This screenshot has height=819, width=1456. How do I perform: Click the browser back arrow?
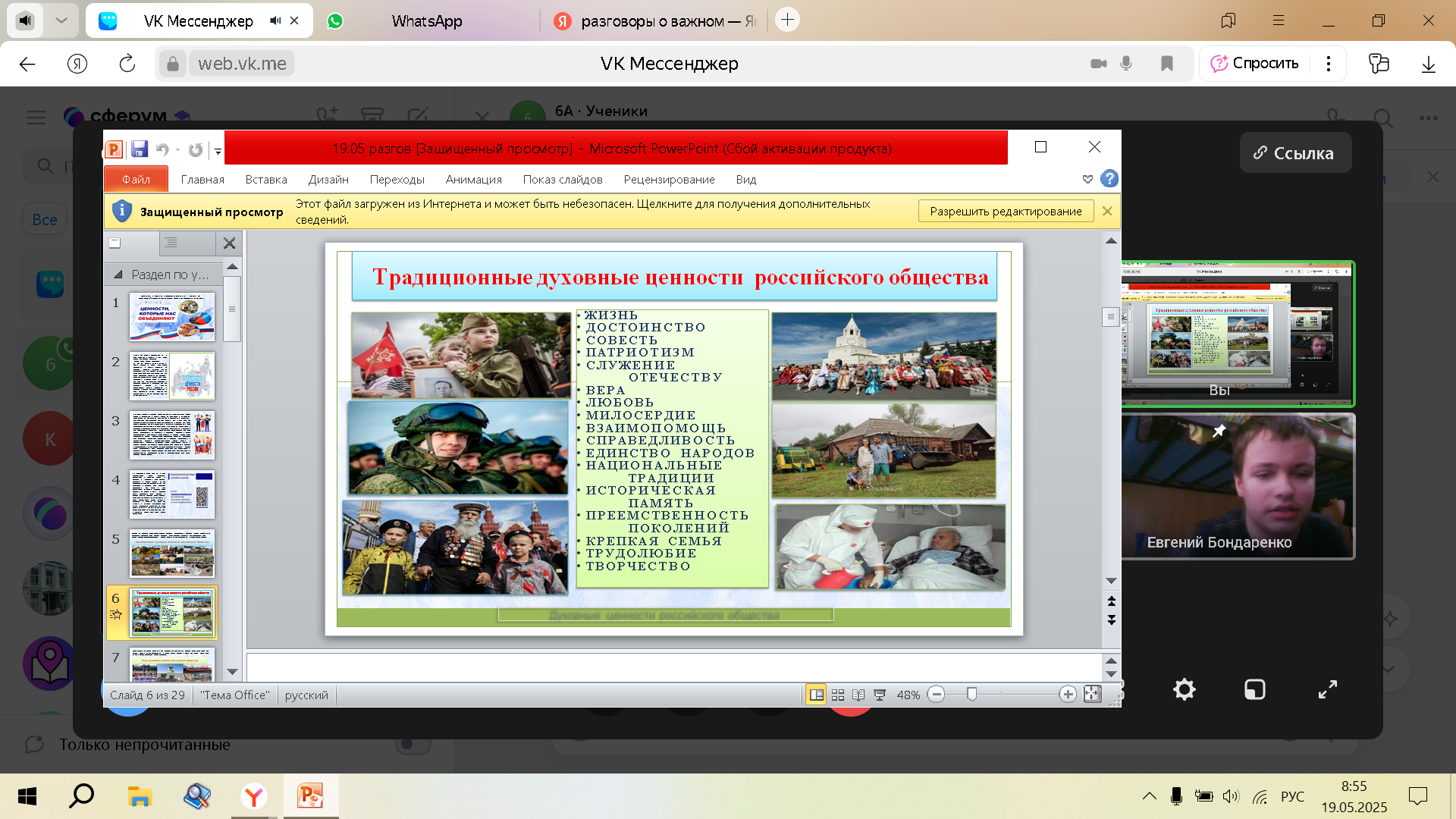click(27, 64)
